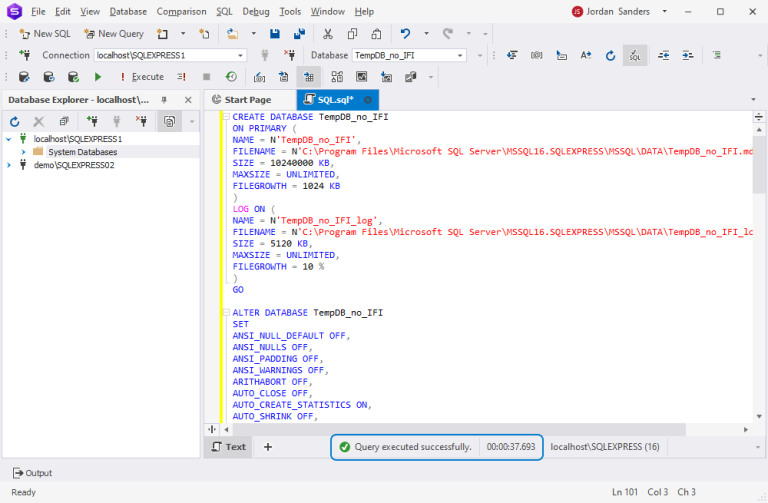Click the editor split handle top right
This screenshot has width=768, height=503.
click(x=759, y=117)
